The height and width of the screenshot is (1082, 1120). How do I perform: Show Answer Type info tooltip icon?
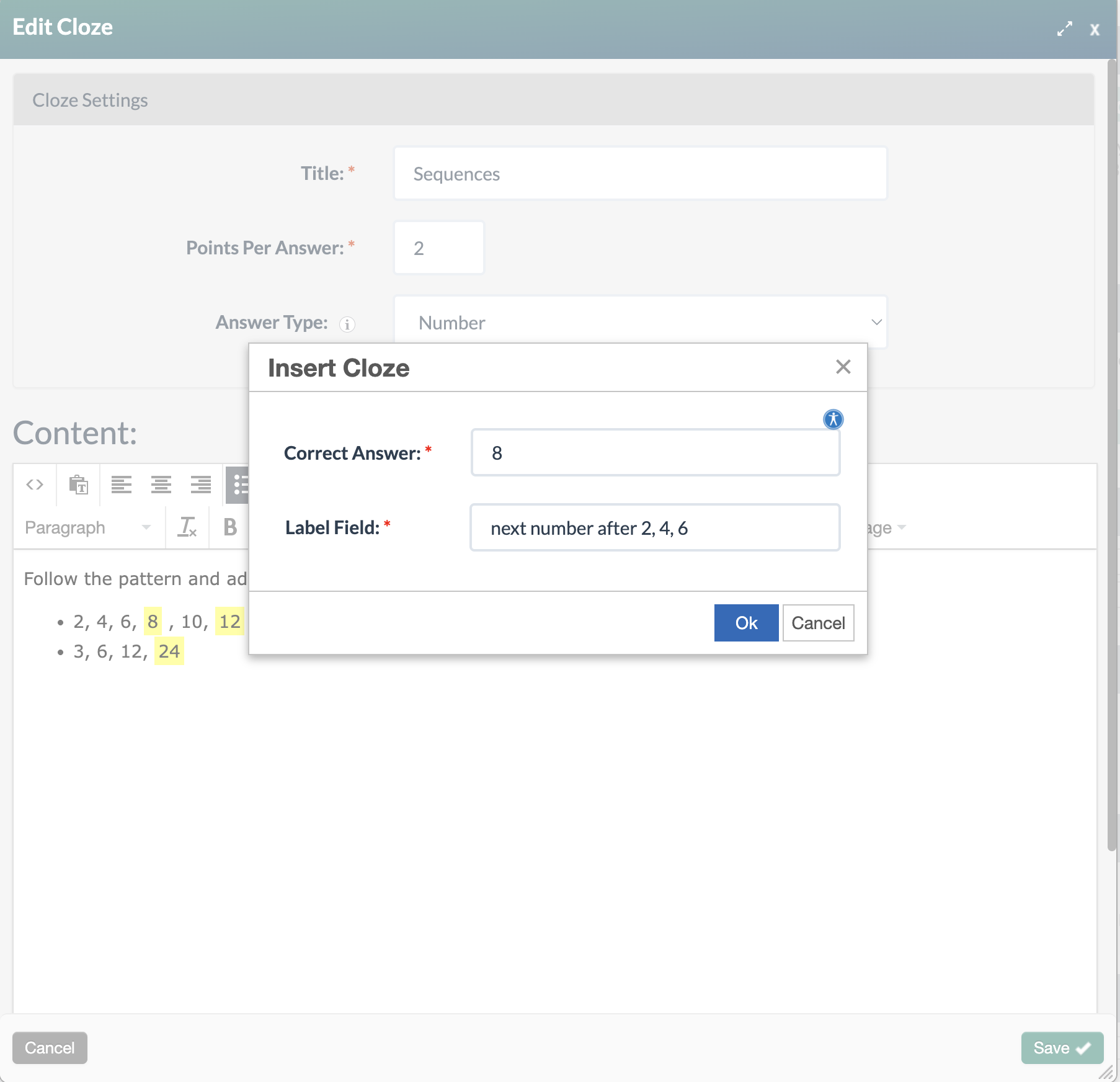pos(347,324)
